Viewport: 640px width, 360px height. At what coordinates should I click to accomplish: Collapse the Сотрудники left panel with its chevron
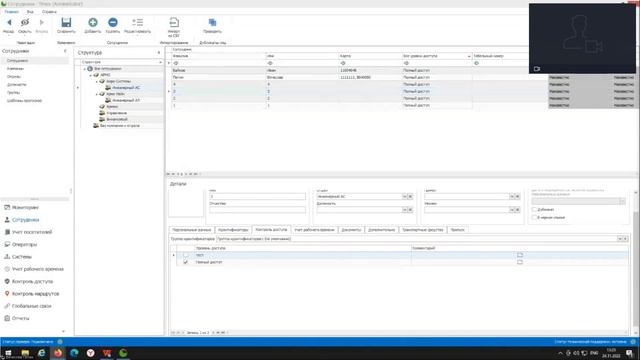(x=65, y=51)
